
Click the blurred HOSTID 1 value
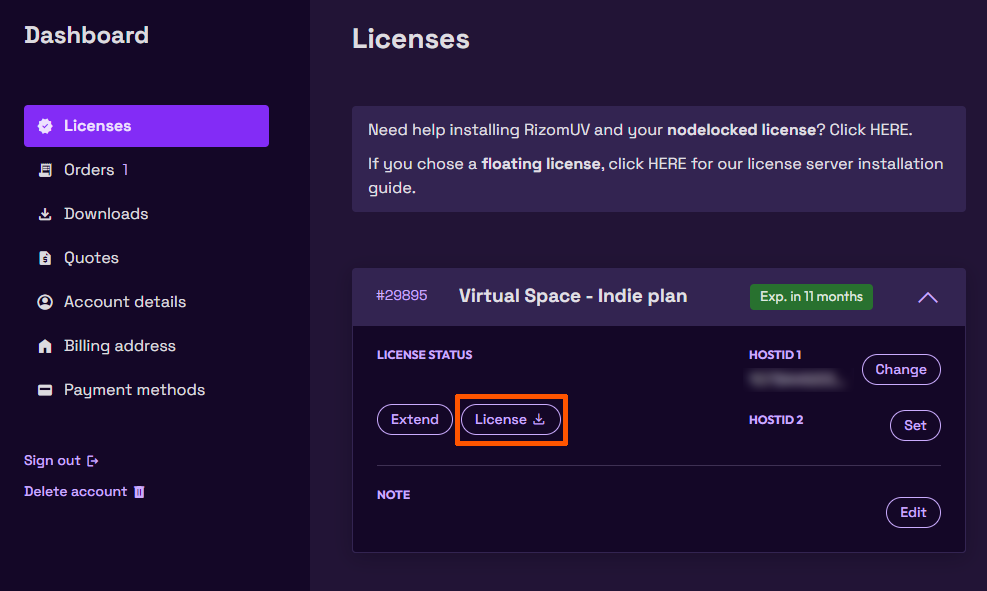point(795,378)
